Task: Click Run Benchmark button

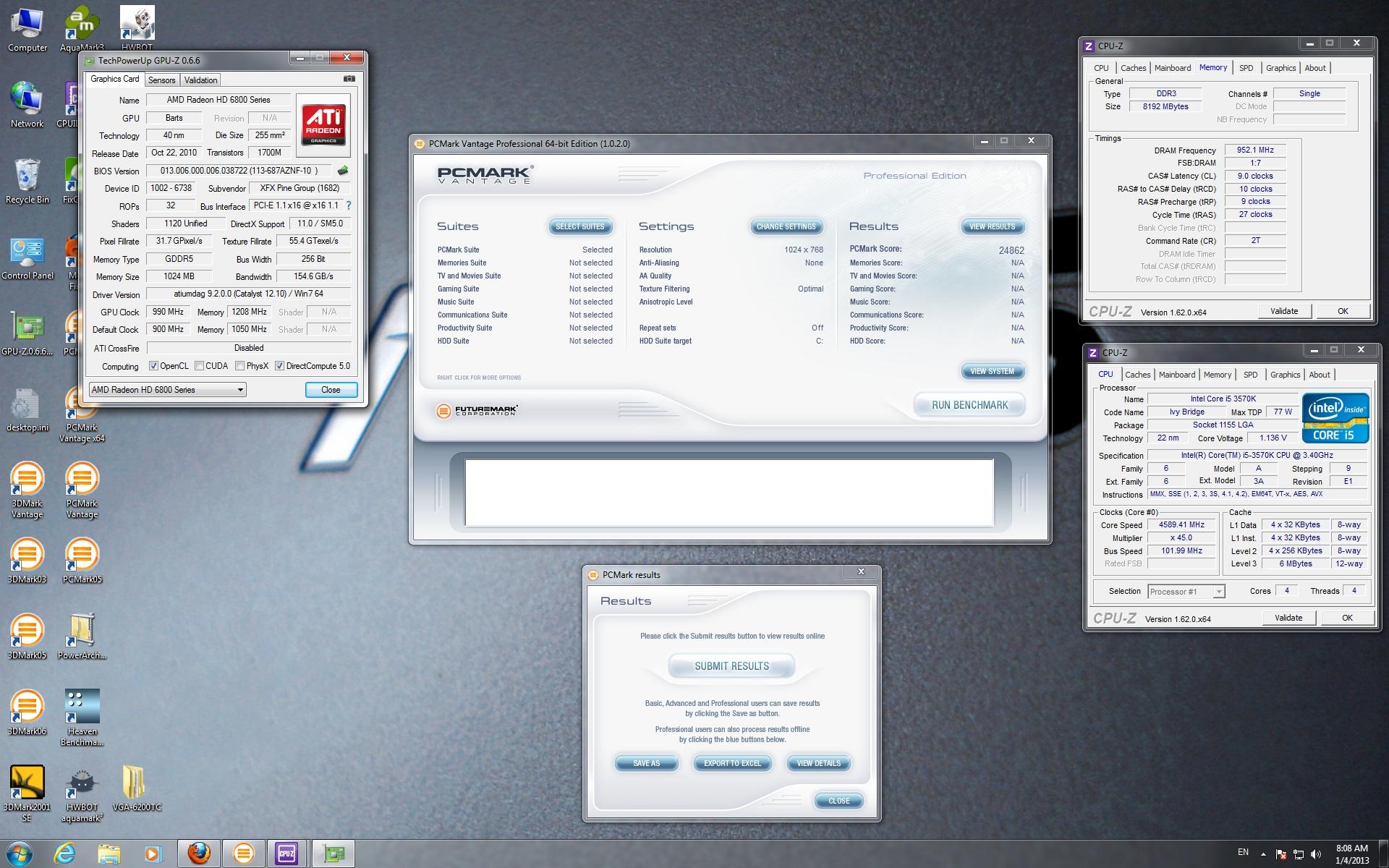Action: (x=969, y=405)
